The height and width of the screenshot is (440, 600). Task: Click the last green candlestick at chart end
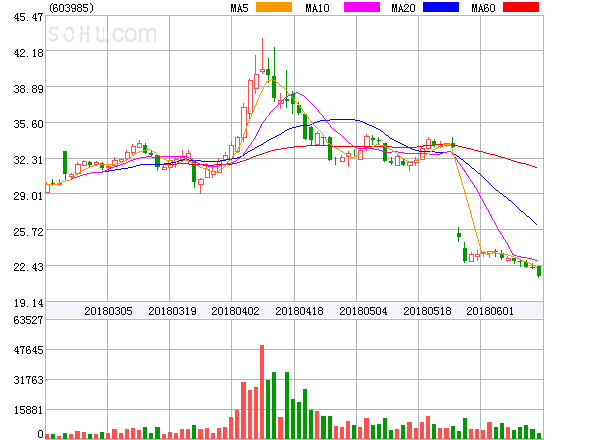(x=539, y=271)
